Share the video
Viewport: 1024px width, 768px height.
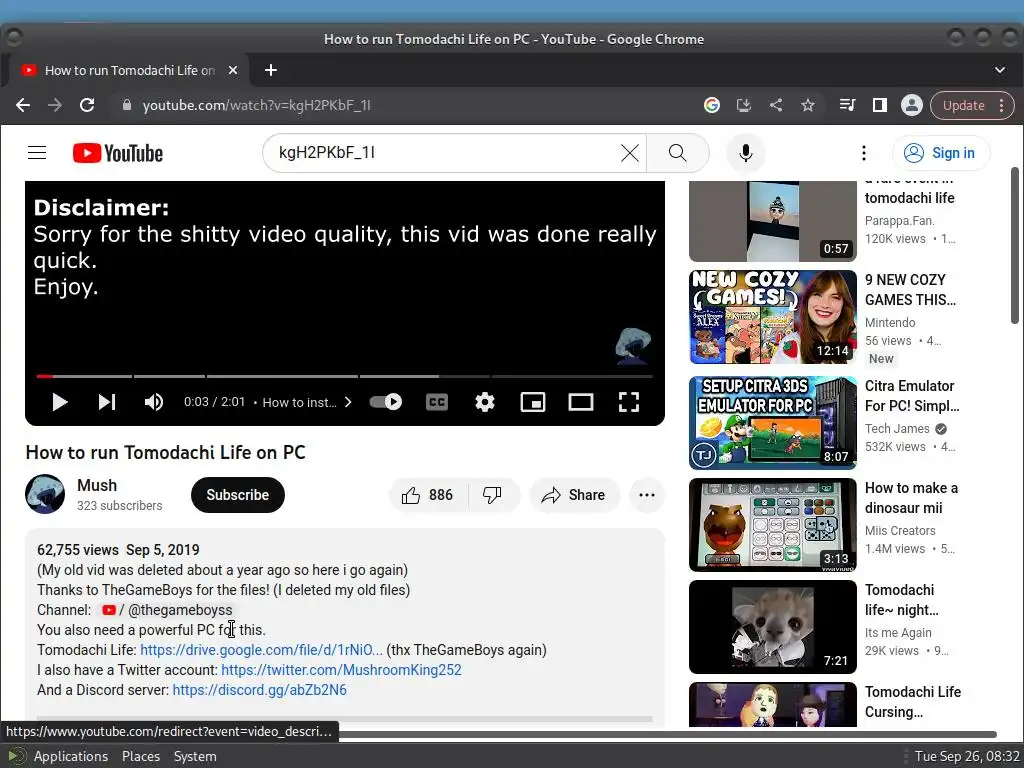pos(573,495)
